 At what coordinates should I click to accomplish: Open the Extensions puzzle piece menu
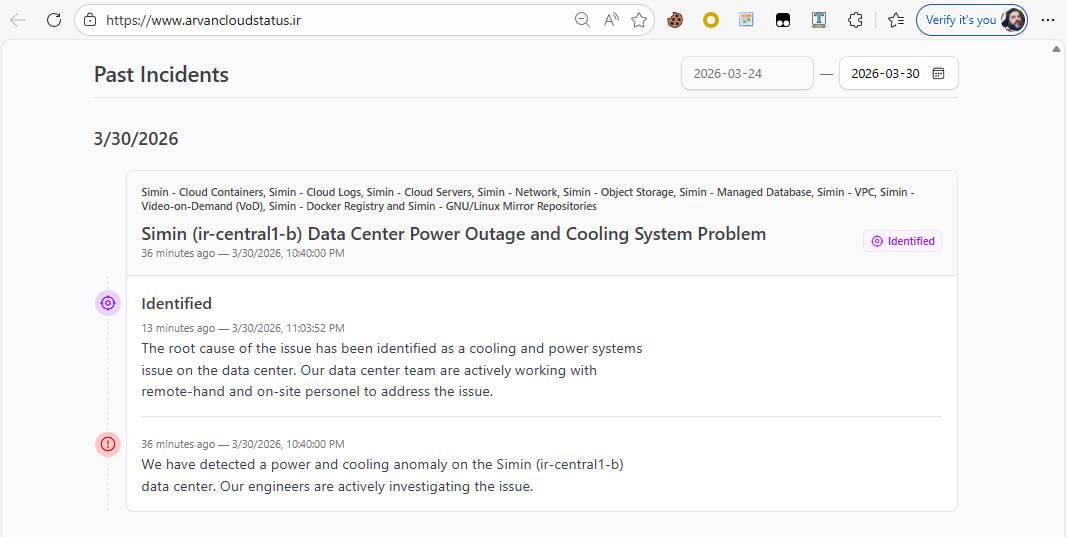coord(855,20)
